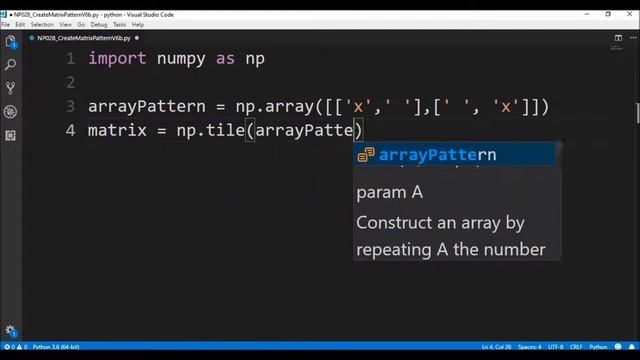The width and height of the screenshot is (640, 360).
Task: Open the Go menu
Action: click(x=81, y=24)
